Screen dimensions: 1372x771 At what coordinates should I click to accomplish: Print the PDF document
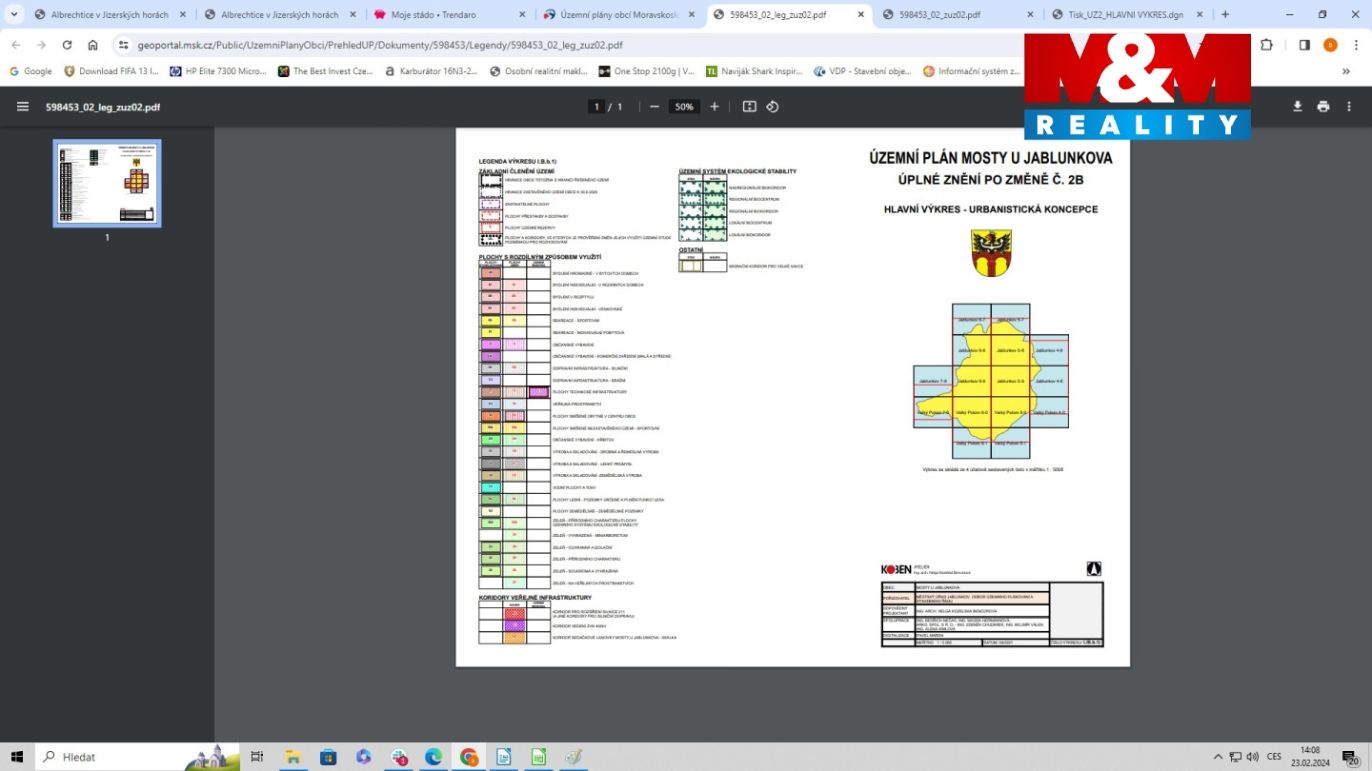[x=1323, y=107]
